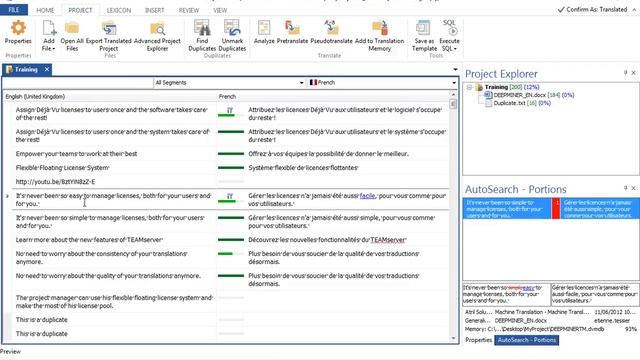Switch to the INSERT ribbon tab
The width and height of the screenshot is (640, 360).
click(x=155, y=10)
